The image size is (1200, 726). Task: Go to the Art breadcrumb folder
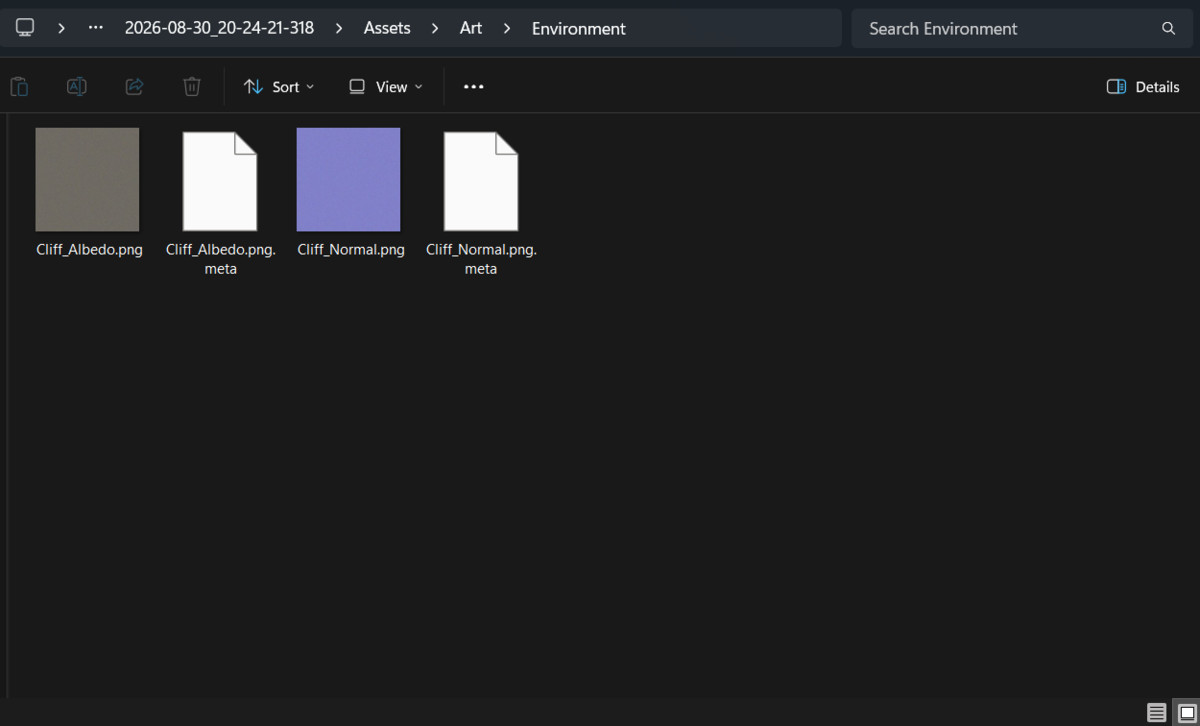[471, 28]
